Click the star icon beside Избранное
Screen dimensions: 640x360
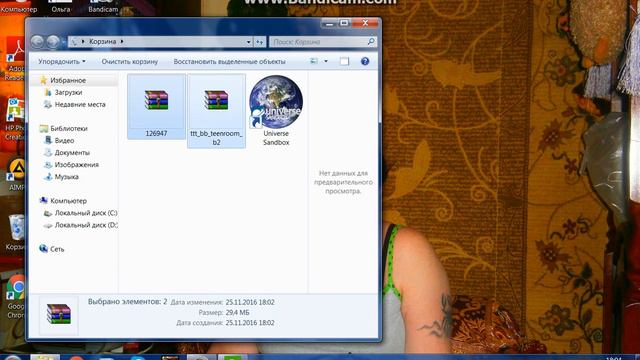point(43,80)
